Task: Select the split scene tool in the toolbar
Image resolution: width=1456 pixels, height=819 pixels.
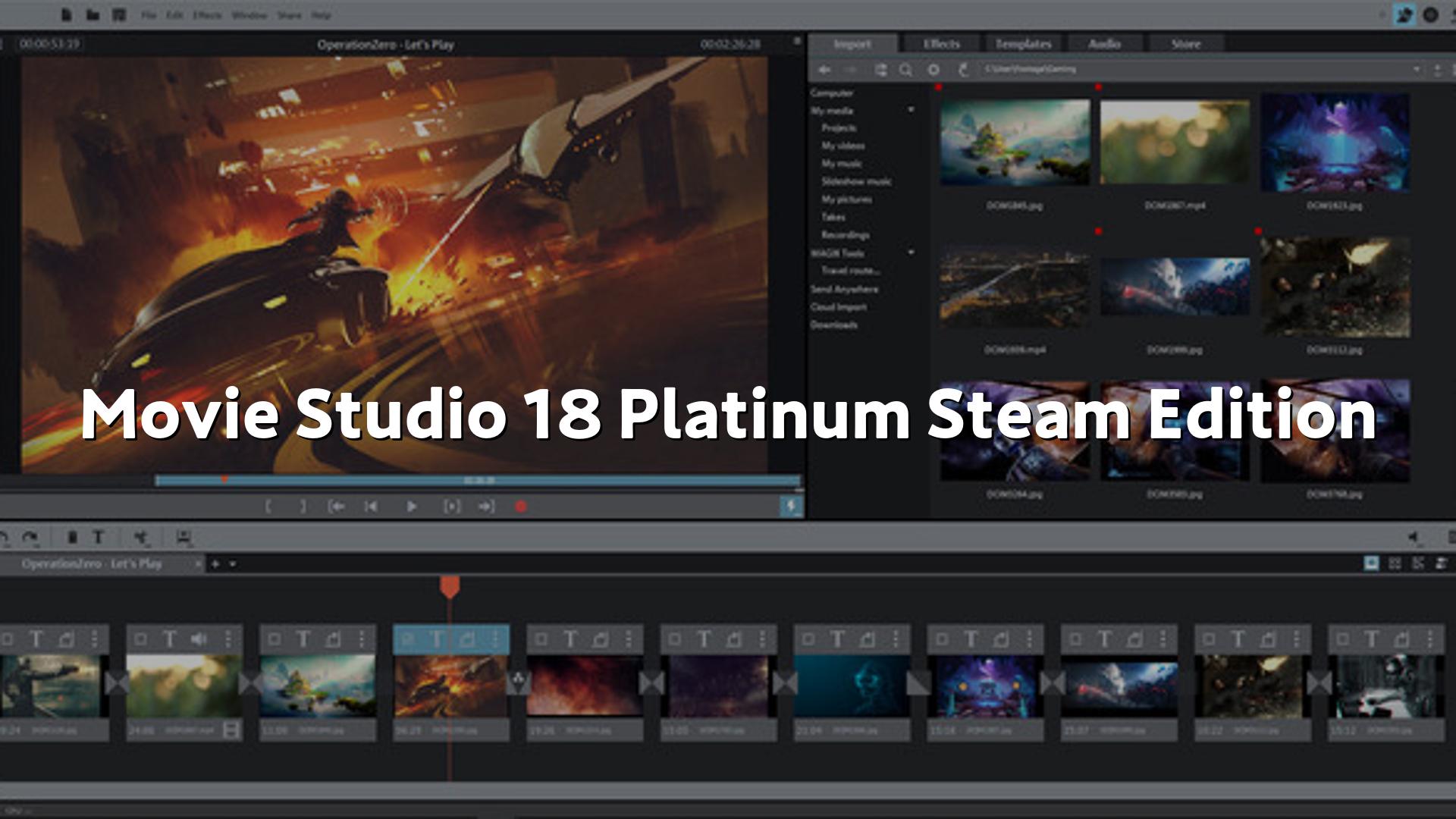Action: point(141,538)
